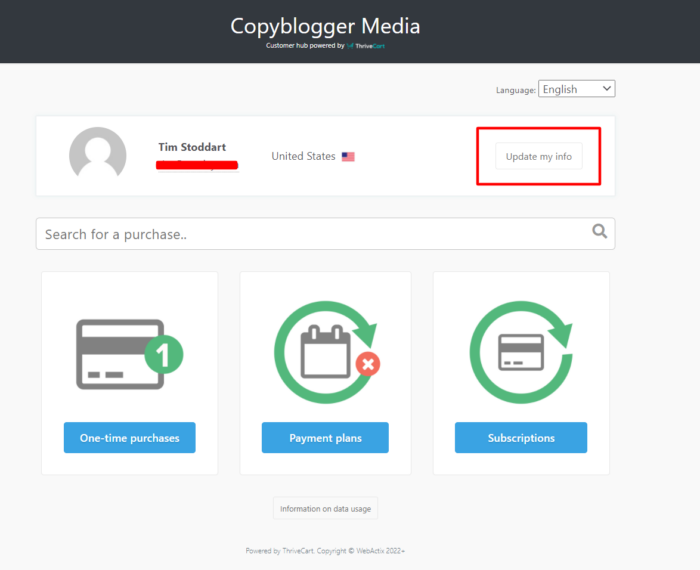Click Information on data usage button
Viewport: 700px width, 570px height.
(325, 508)
